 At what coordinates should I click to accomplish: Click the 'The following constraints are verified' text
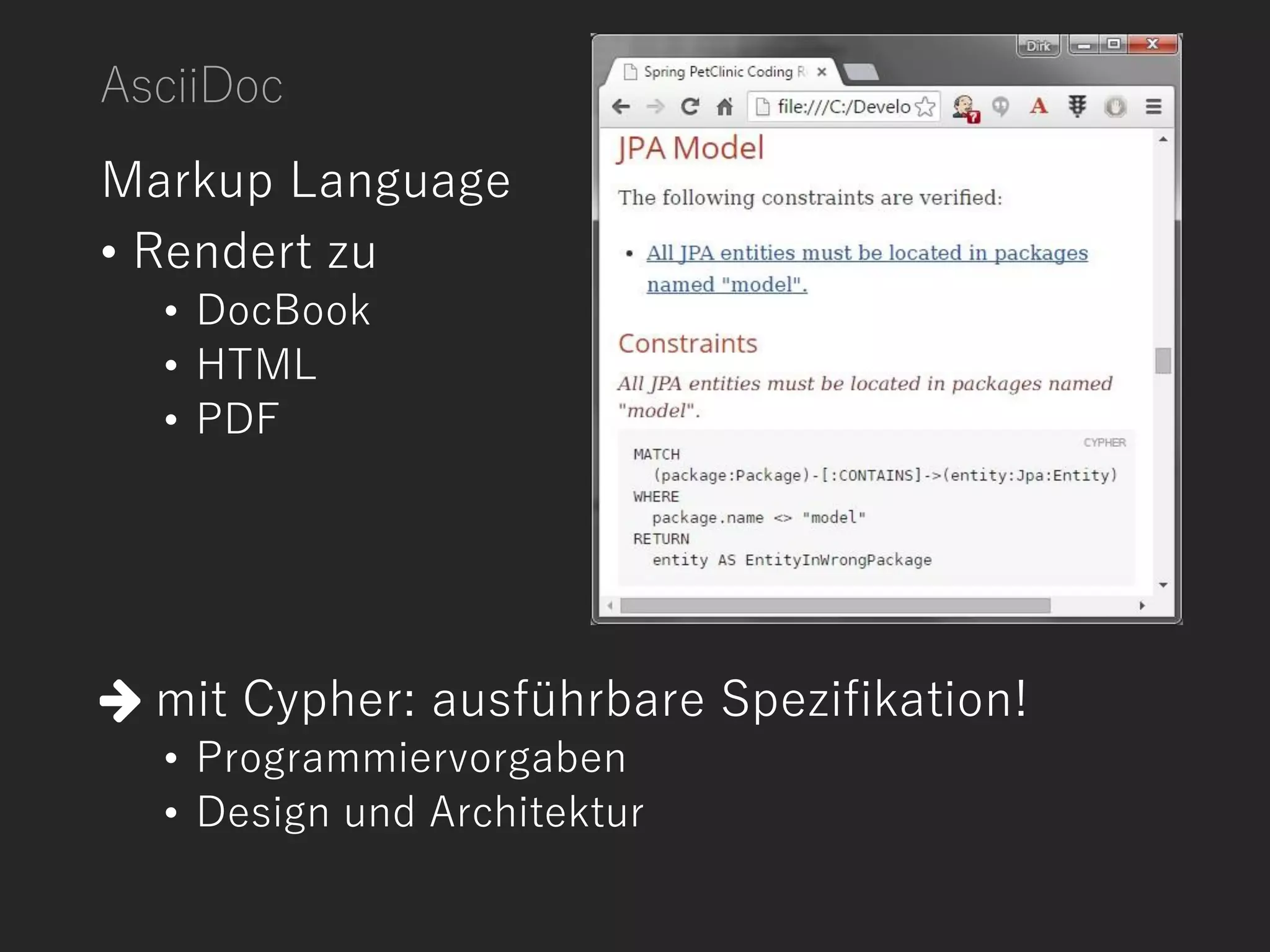click(x=810, y=198)
